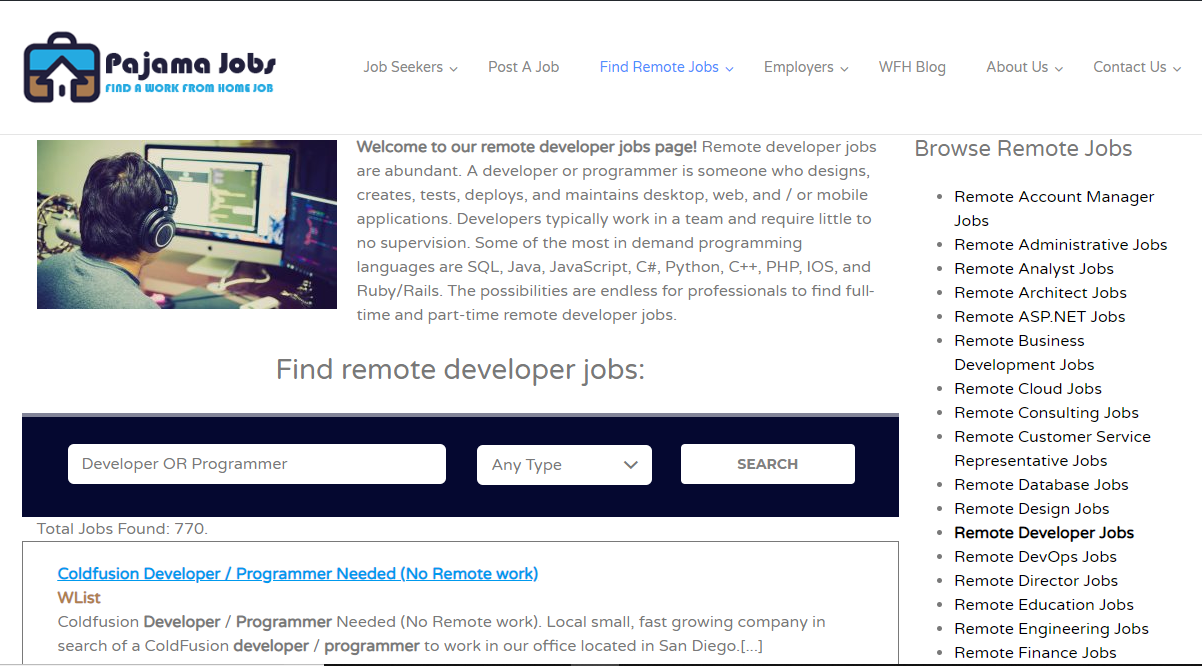Open the Post A Job page
The height and width of the screenshot is (666, 1202).
(523, 67)
